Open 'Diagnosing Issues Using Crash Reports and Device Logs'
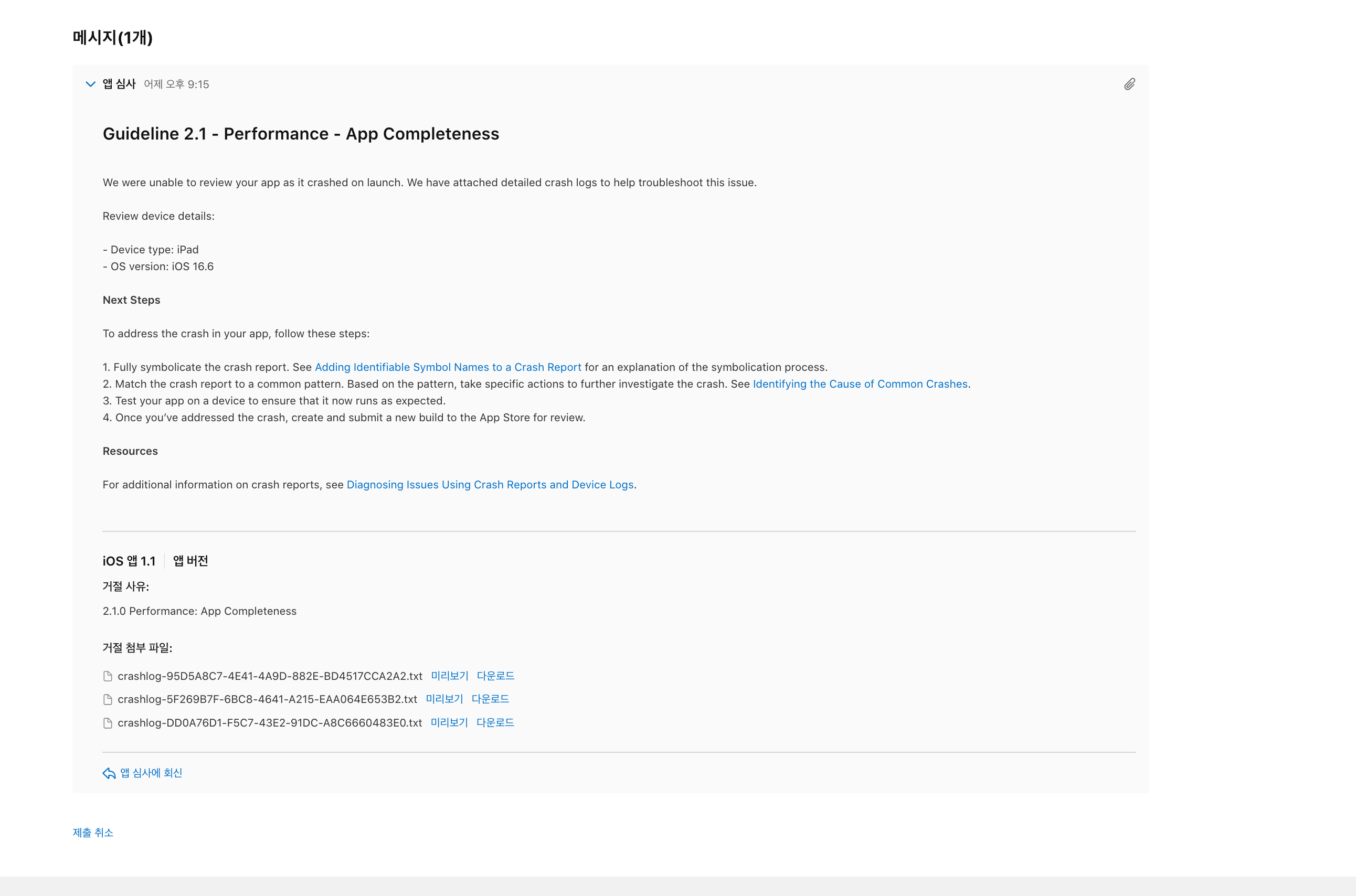1356x896 pixels. [490, 484]
